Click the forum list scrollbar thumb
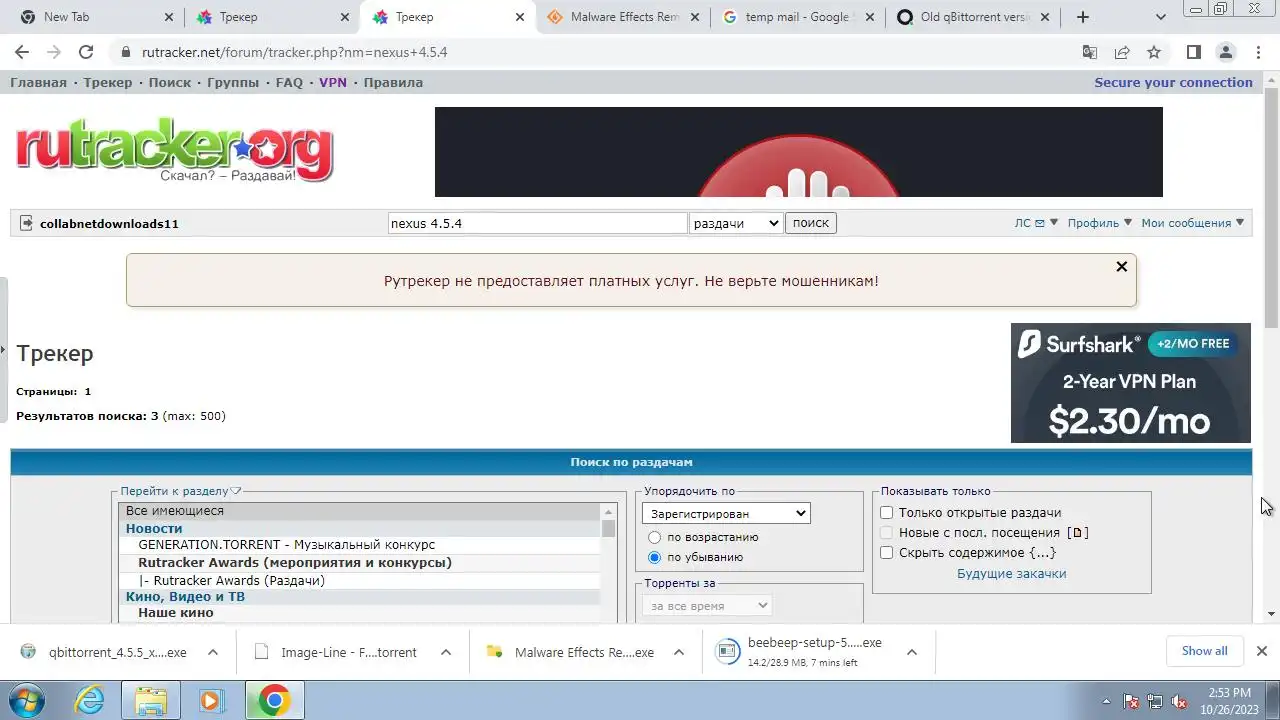The image size is (1280, 720). (x=608, y=528)
